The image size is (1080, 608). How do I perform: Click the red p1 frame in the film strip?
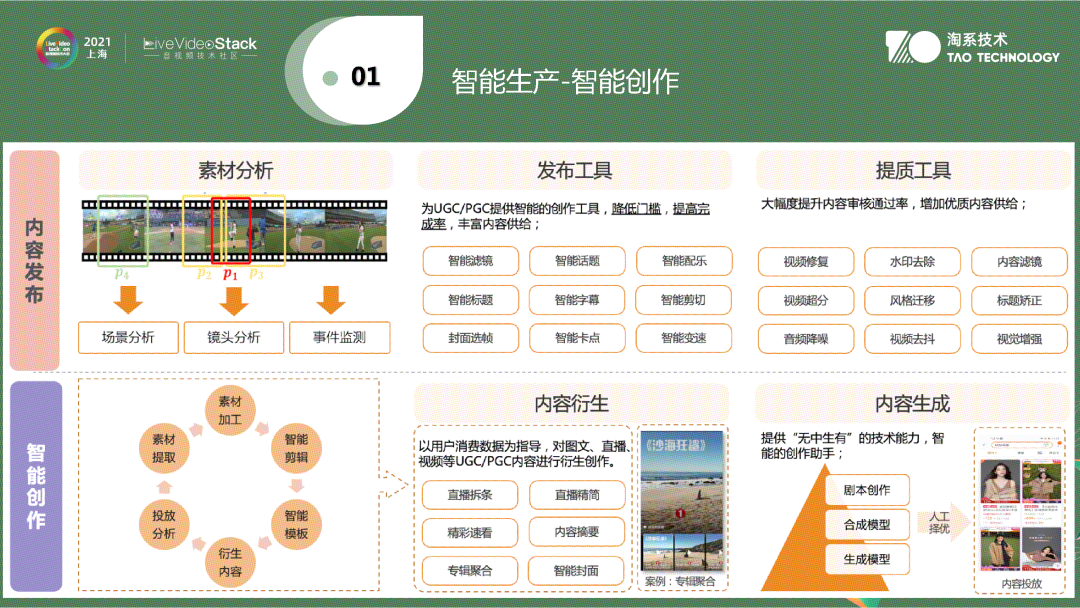click(230, 232)
